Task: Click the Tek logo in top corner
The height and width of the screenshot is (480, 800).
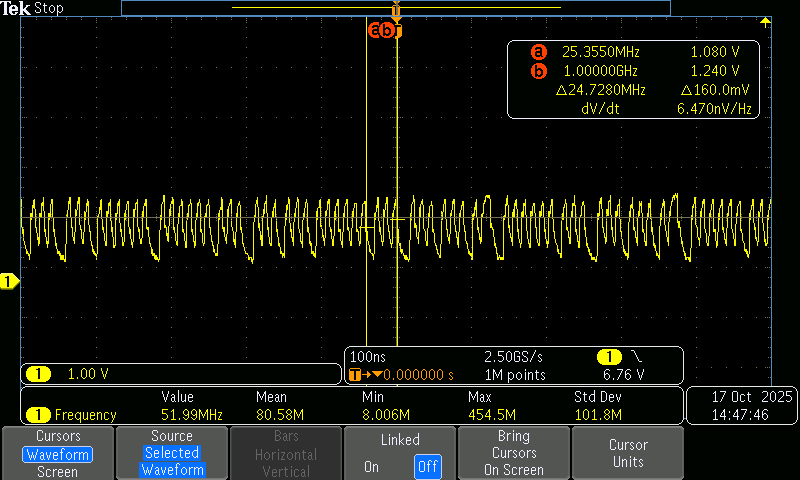Action: click(x=15, y=8)
